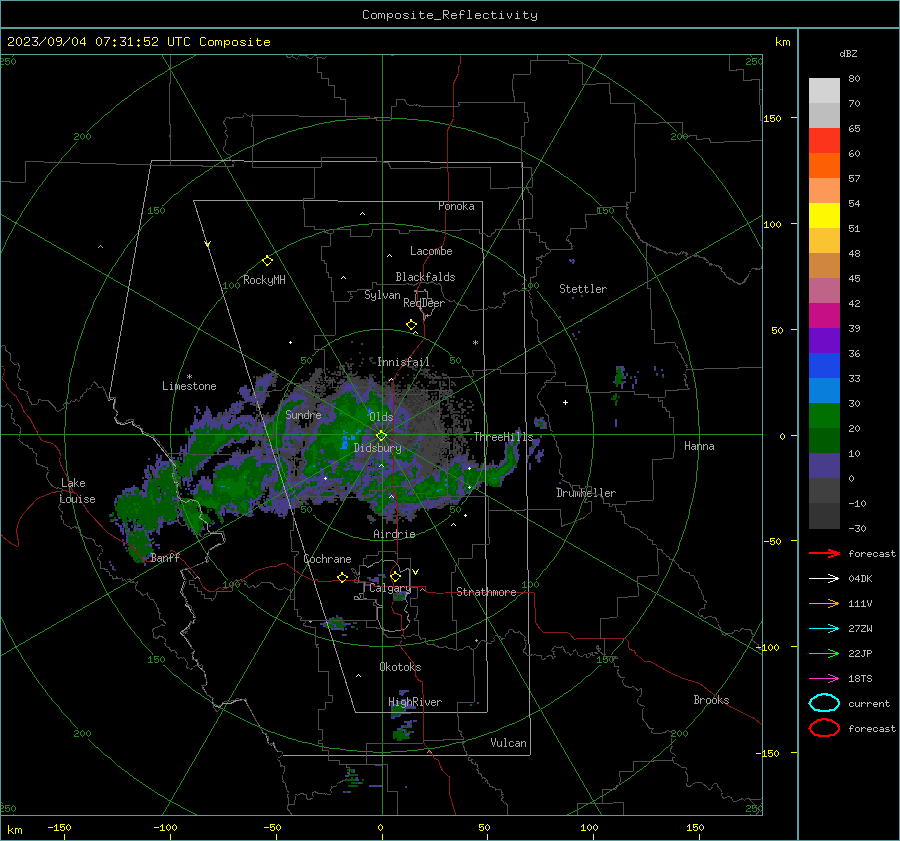
Task: Click the Calgary city label
Action: [390, 588]
